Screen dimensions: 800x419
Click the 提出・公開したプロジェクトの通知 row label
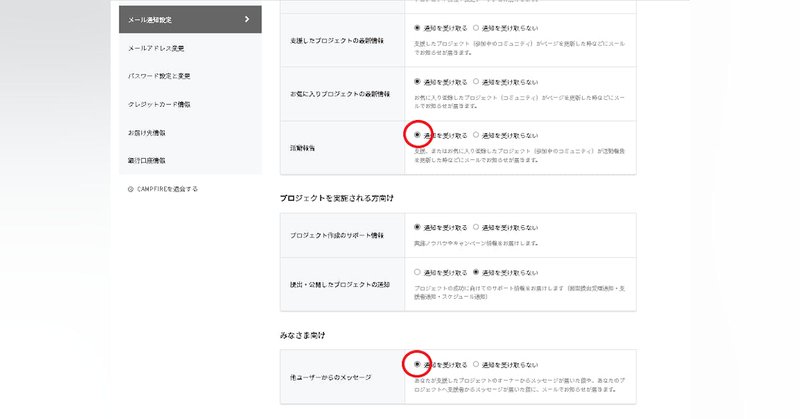340,285
